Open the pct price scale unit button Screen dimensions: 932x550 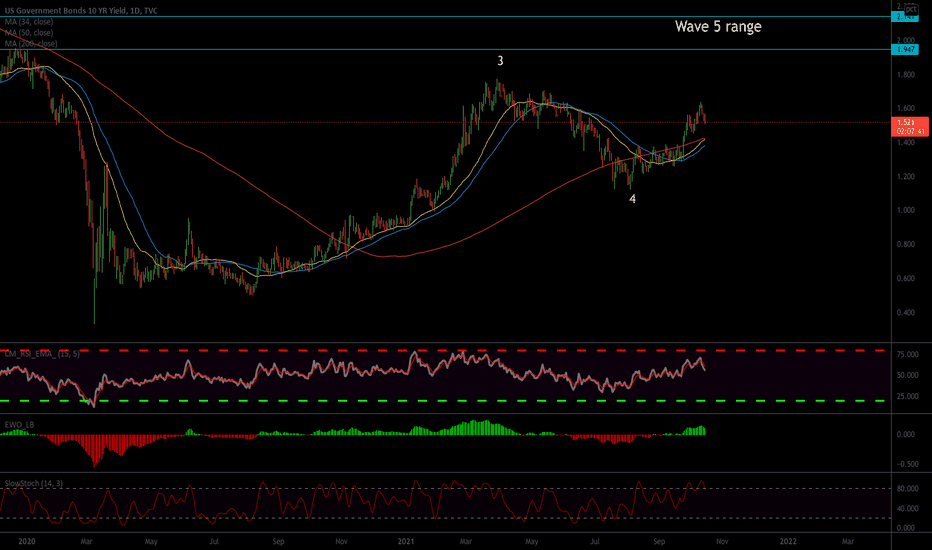click(911, 9)
